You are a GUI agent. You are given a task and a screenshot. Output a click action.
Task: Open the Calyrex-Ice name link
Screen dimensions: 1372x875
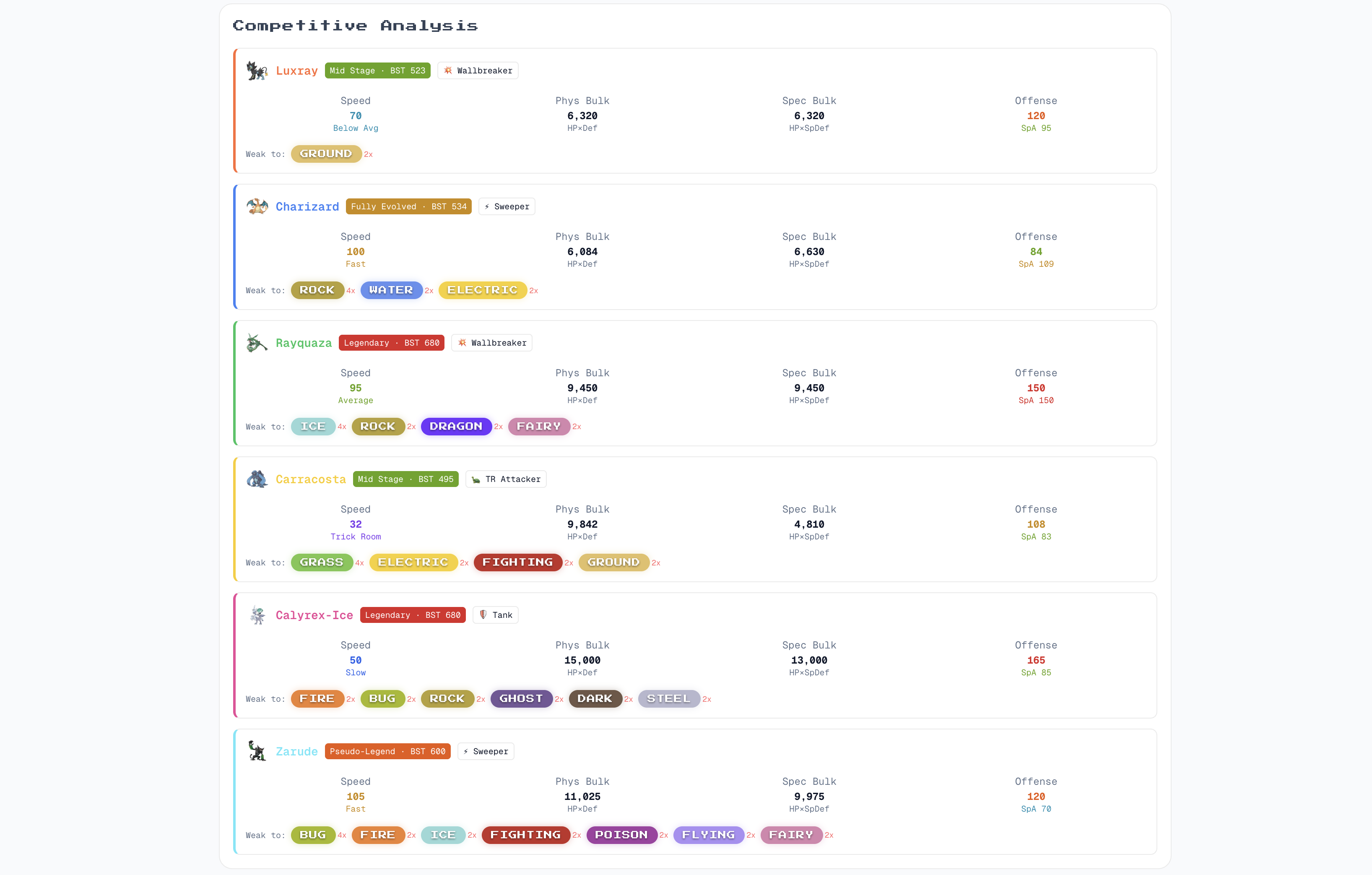[x=314, y=615]
